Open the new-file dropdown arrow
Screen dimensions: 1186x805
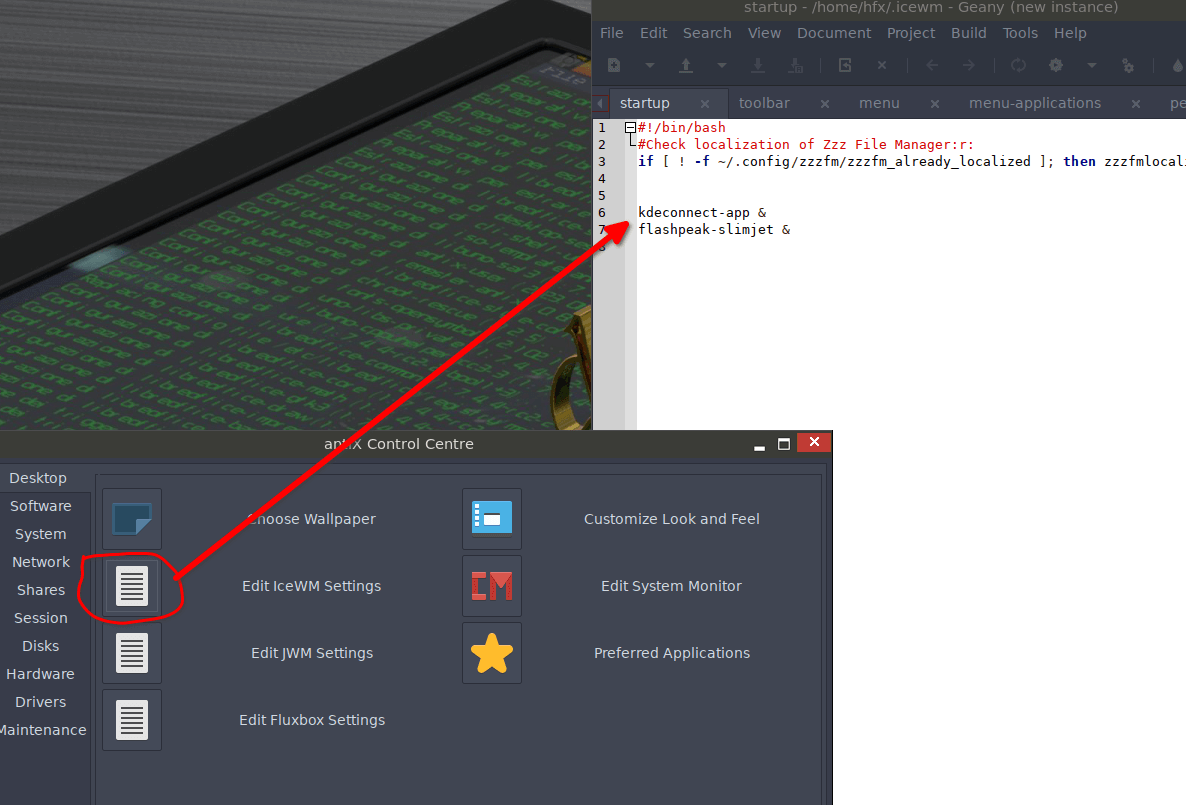coord(650,65)
